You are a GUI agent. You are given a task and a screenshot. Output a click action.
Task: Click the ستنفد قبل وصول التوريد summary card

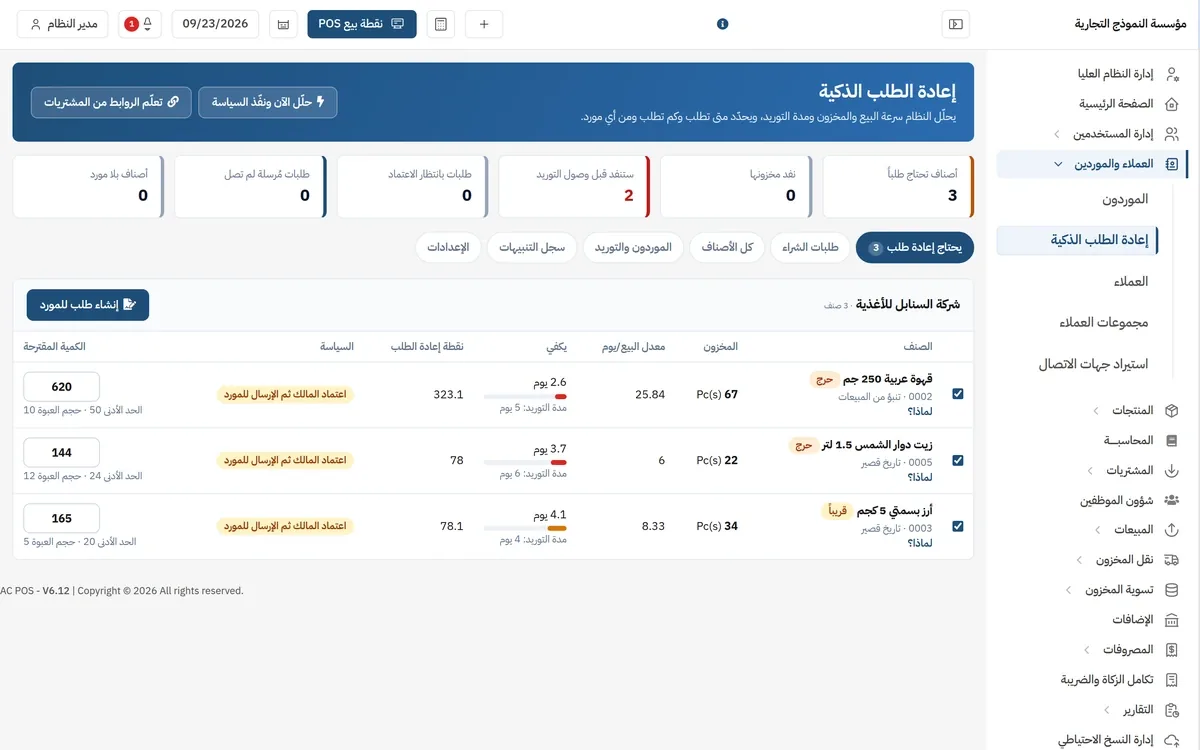(573, 187)
